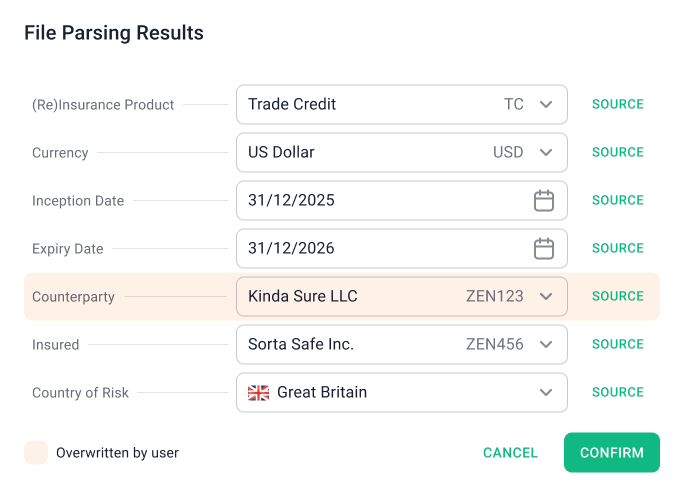Expand the Currency dropdown chevron
Image resolution: width=684 pixels, height=497 pixels.
546,153
